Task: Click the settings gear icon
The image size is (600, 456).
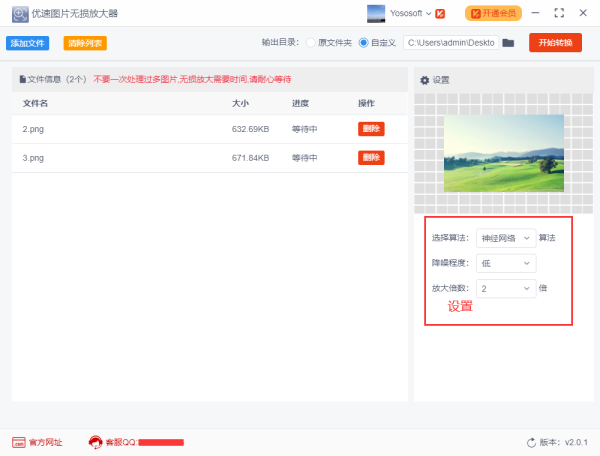Action: point(424,80)
